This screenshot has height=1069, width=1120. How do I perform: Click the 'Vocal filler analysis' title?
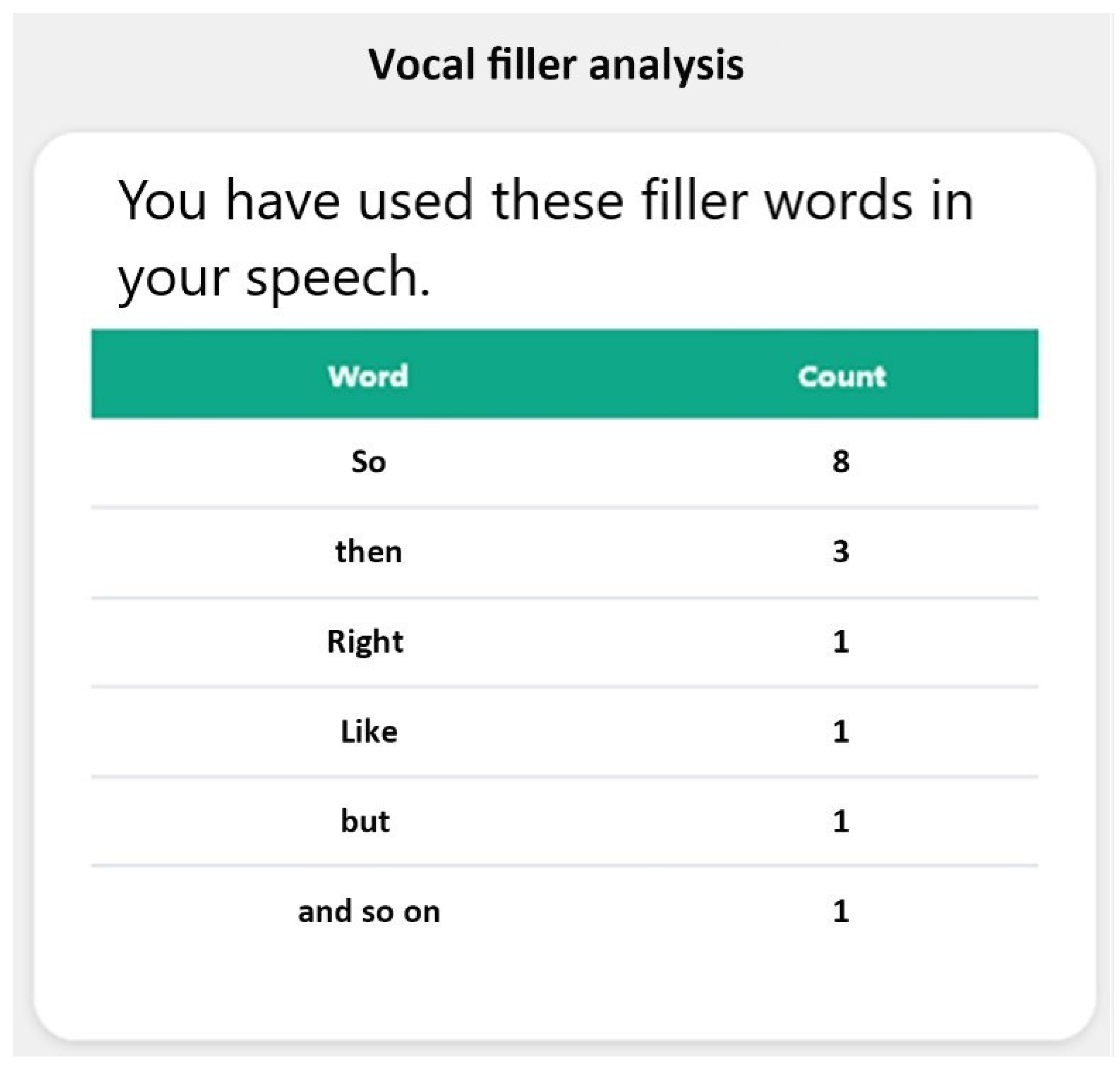tap(556, 64)
